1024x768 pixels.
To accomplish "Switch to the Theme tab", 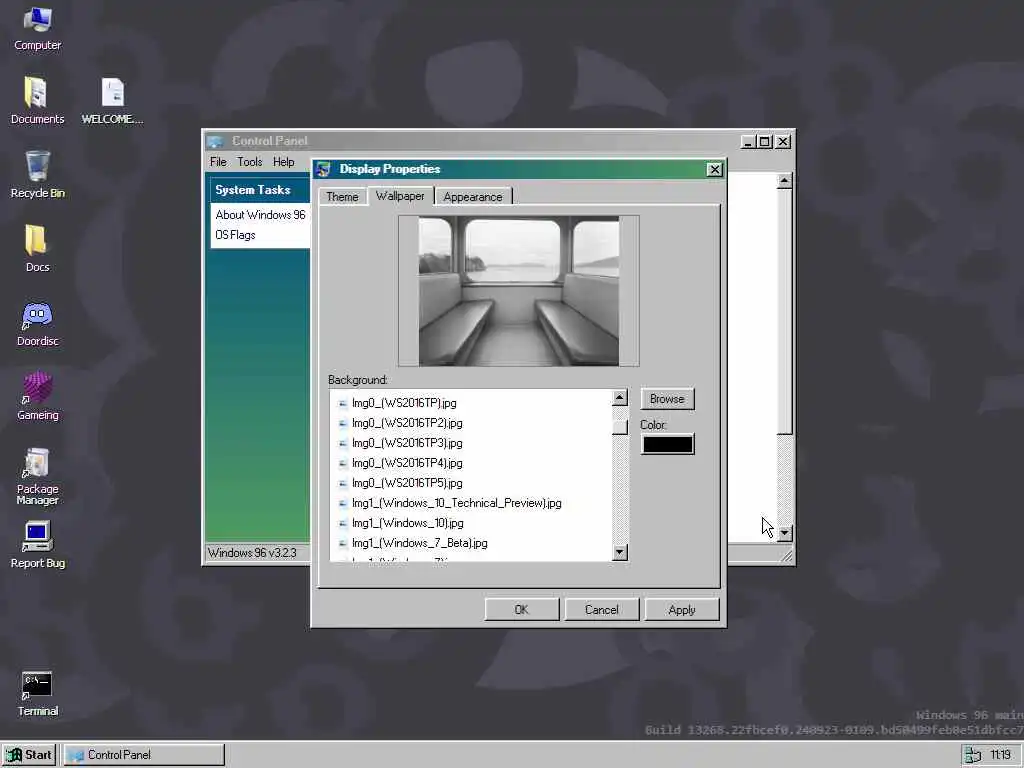I will [x=342, y=197].
